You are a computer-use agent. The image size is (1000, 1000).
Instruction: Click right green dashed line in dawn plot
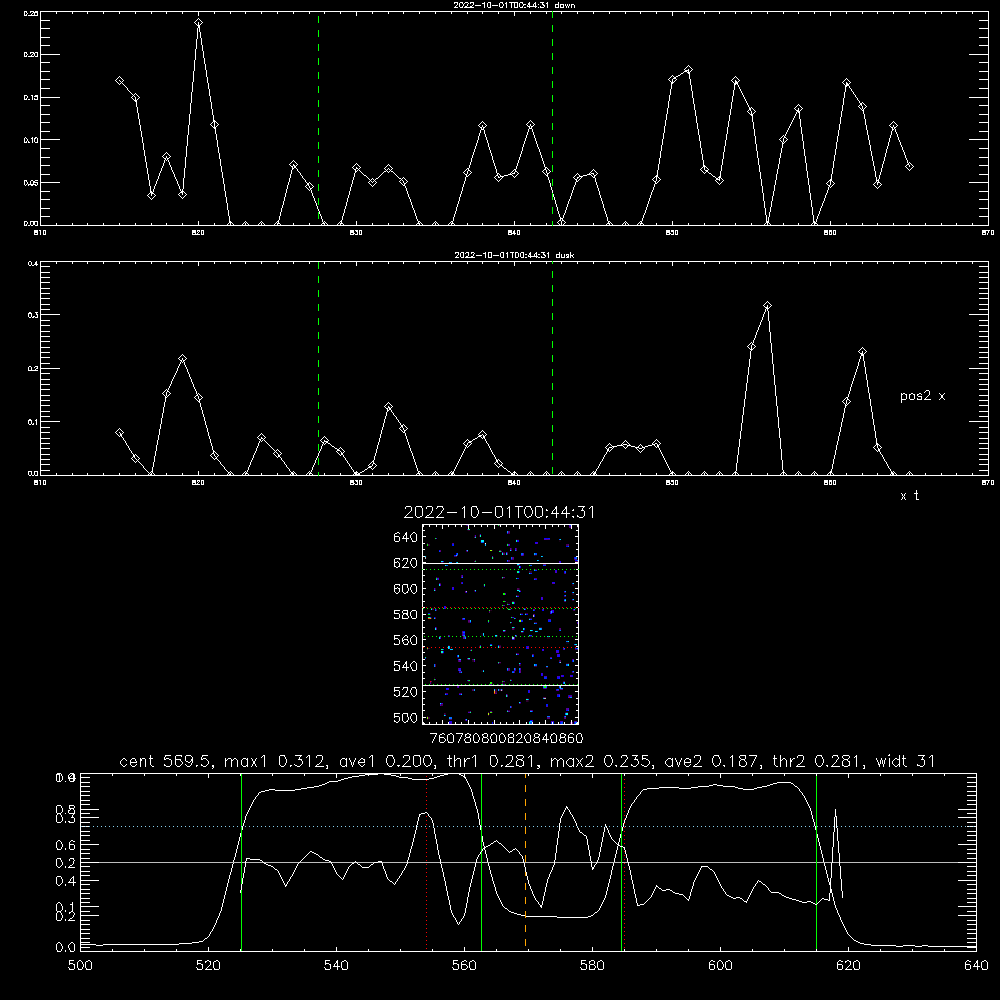[552, 118]
